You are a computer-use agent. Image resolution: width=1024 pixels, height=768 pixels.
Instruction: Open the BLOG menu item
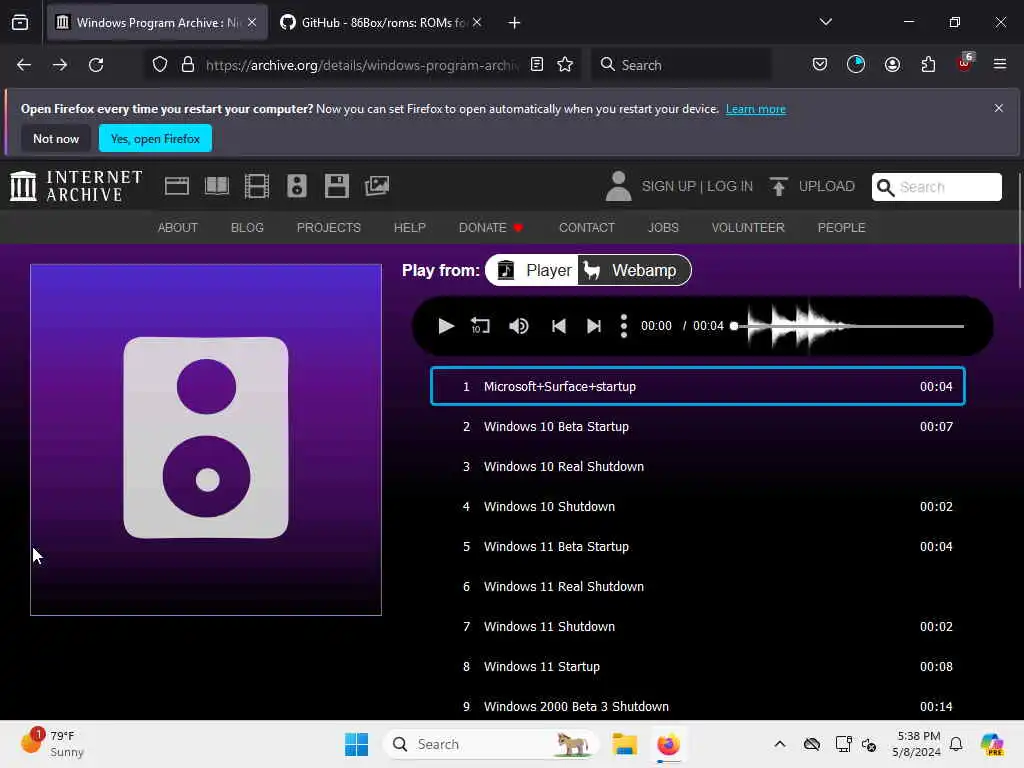coord(247,227)
